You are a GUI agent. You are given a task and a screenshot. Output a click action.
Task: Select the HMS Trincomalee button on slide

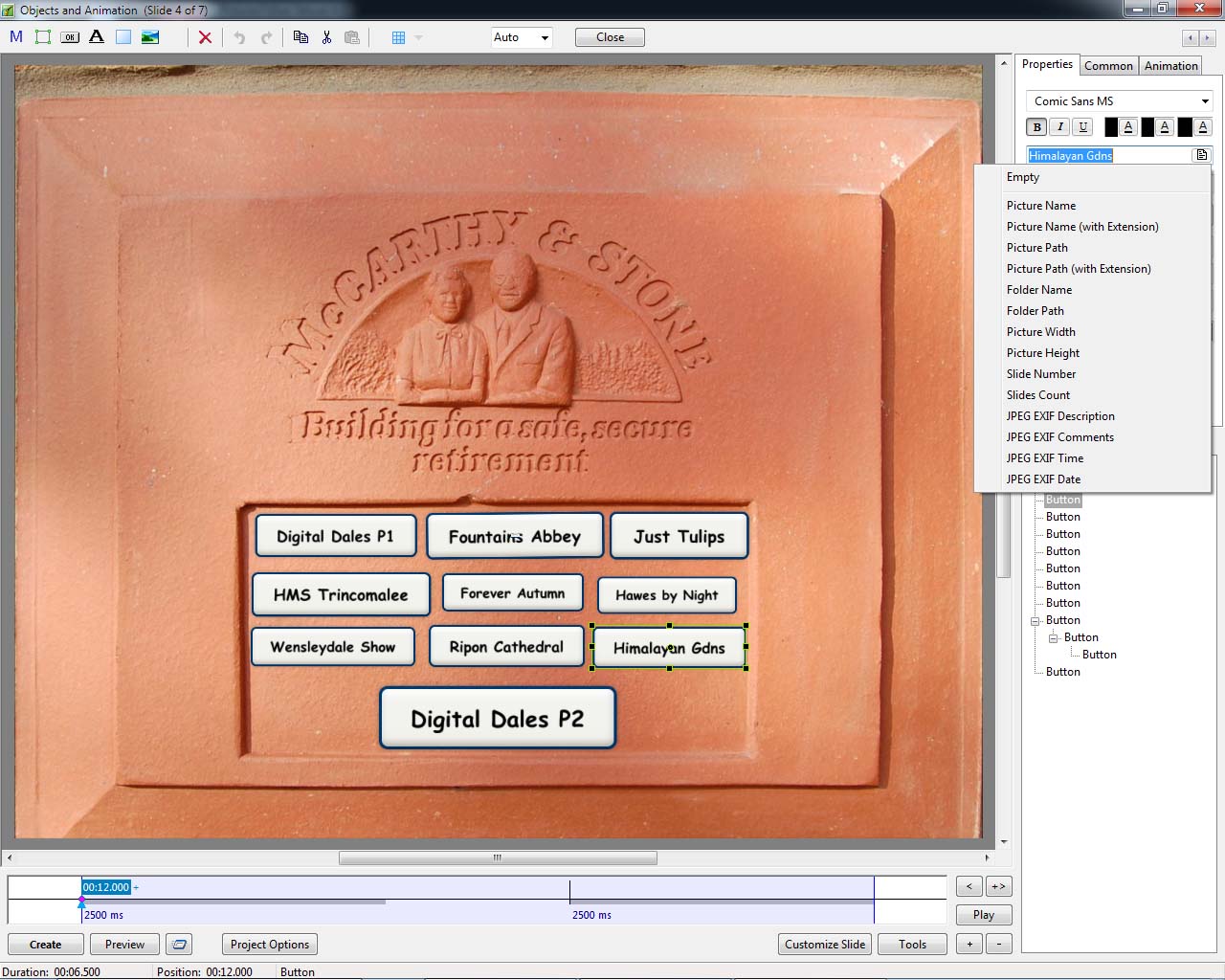341,594
